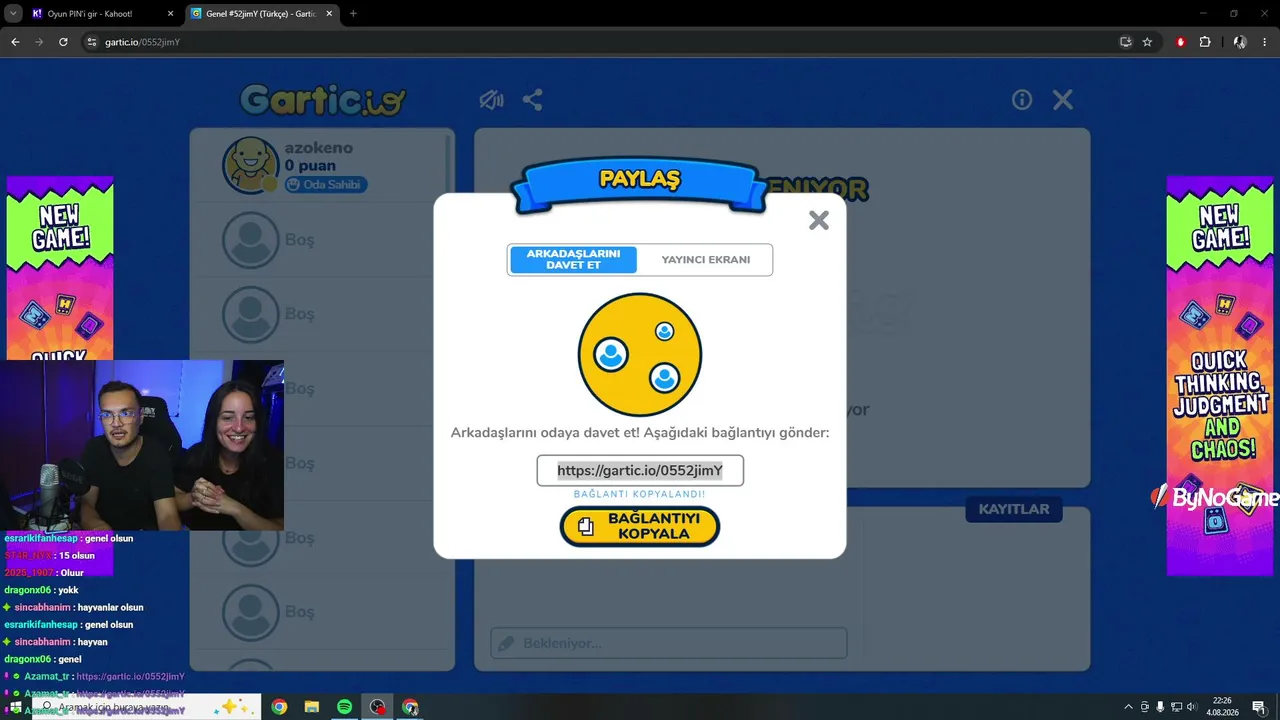Go back to the previous page
Viewport: 1280px width, 720px height.
point(15,42)
